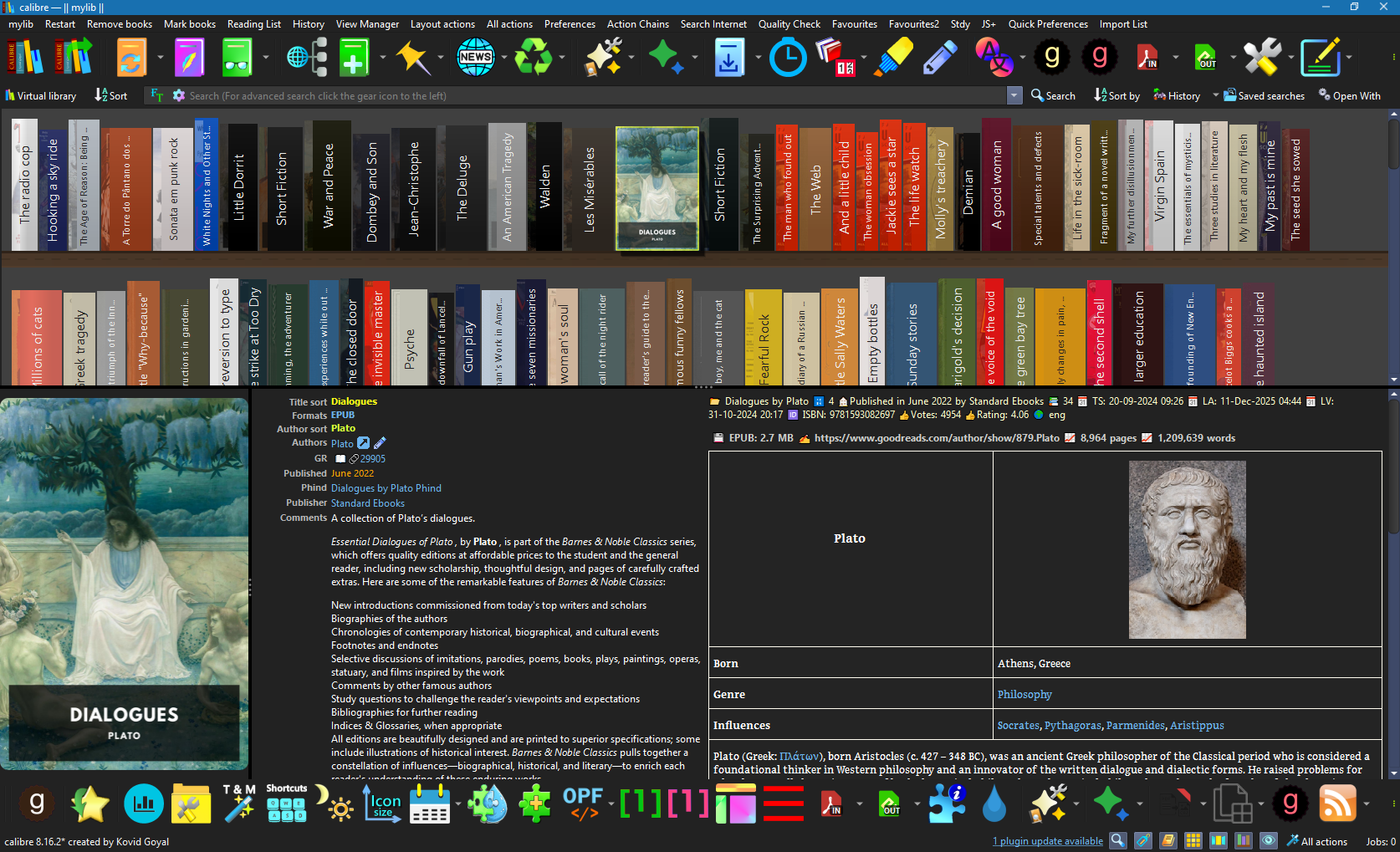1400x852 pixels.
Task: Click the RSS feed icon
Action: (1337, 804)
